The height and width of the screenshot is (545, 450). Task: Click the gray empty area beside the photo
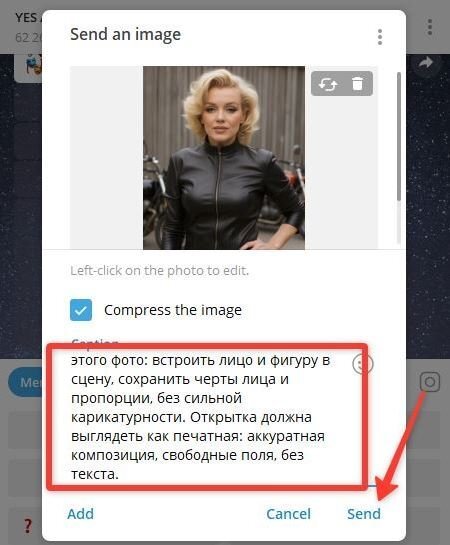click(106, 157)
